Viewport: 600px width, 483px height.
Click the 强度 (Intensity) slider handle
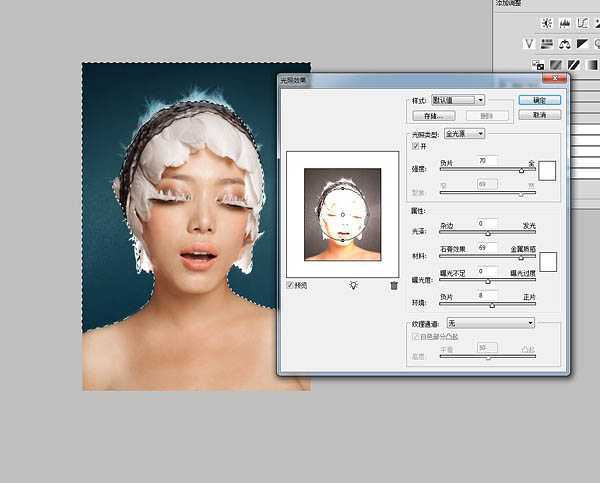tap(521, 170)
